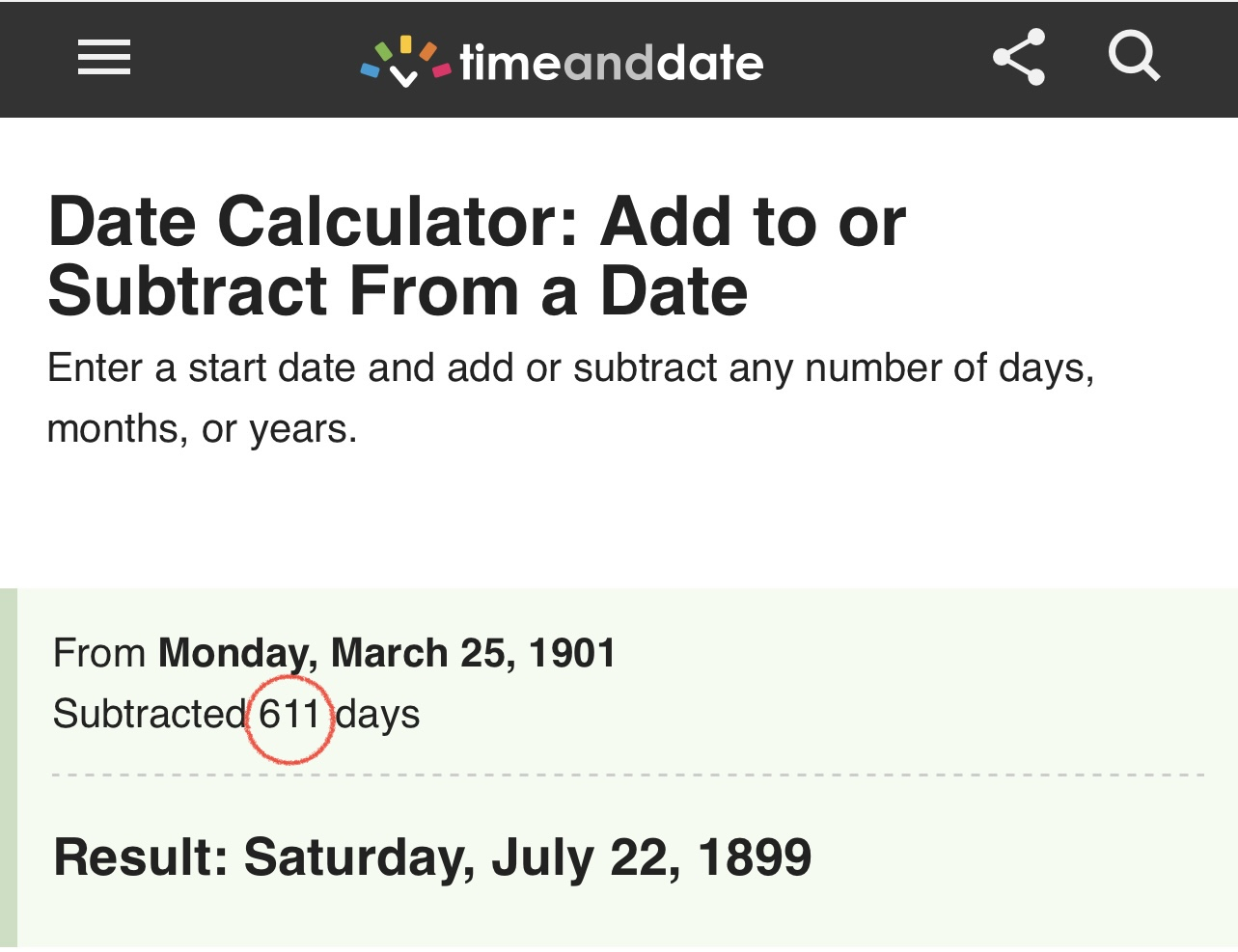Click the word "From" in the results box
This screenshot has height=952, width=1238.
(99, 654)
